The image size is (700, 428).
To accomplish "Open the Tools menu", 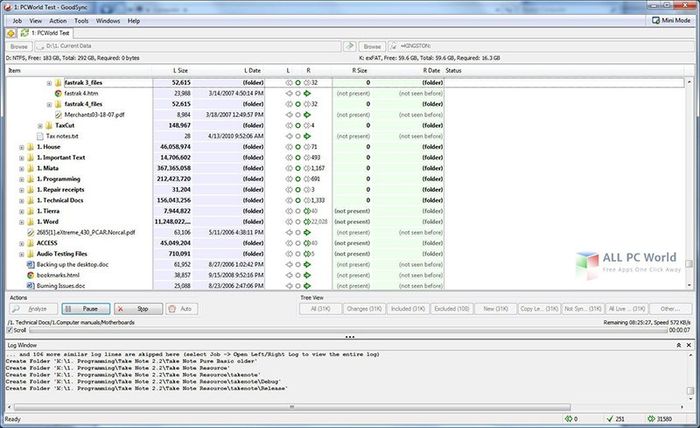I will [81, 21].
